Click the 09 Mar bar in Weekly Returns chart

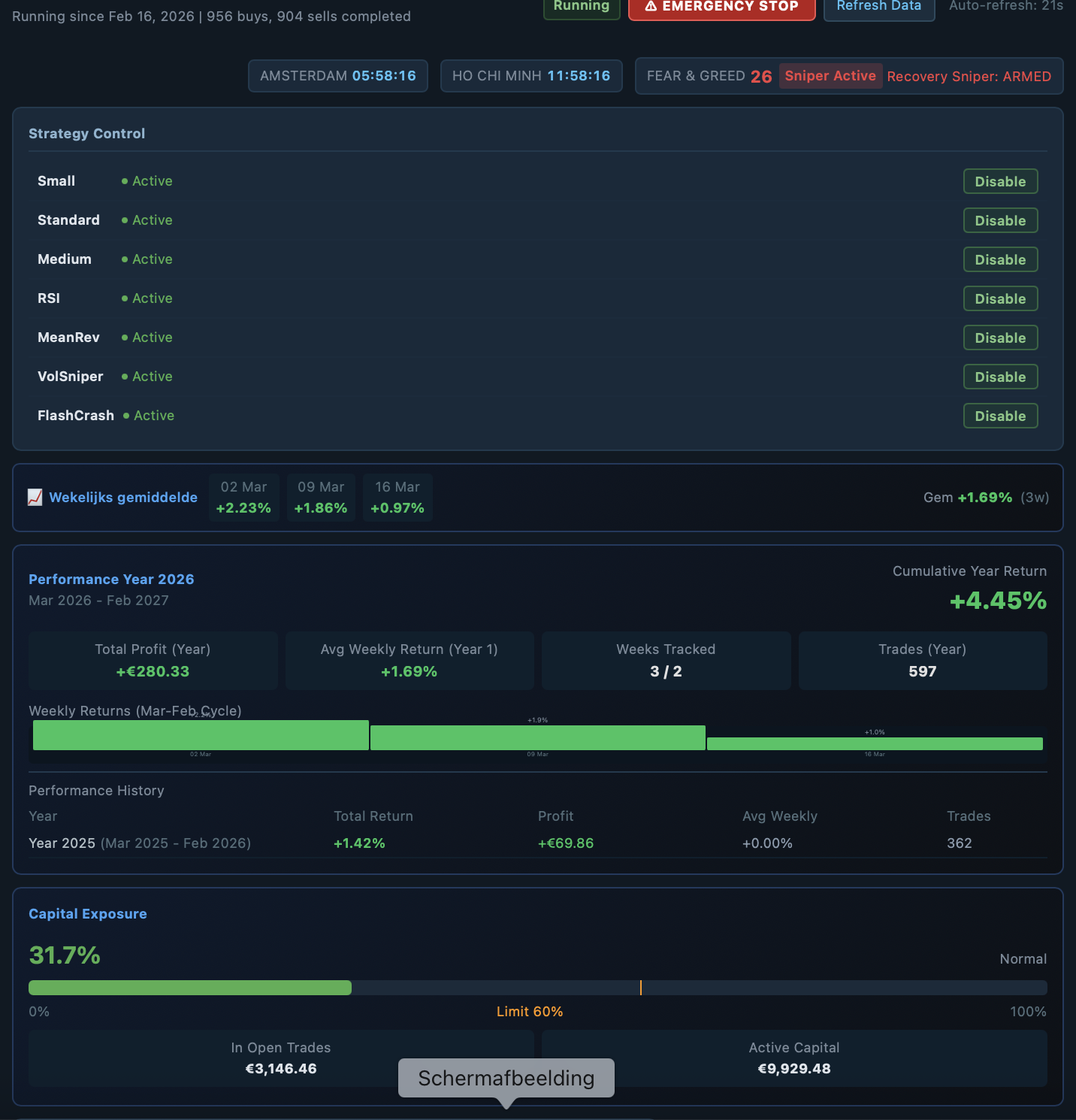(x=539, y=737)
